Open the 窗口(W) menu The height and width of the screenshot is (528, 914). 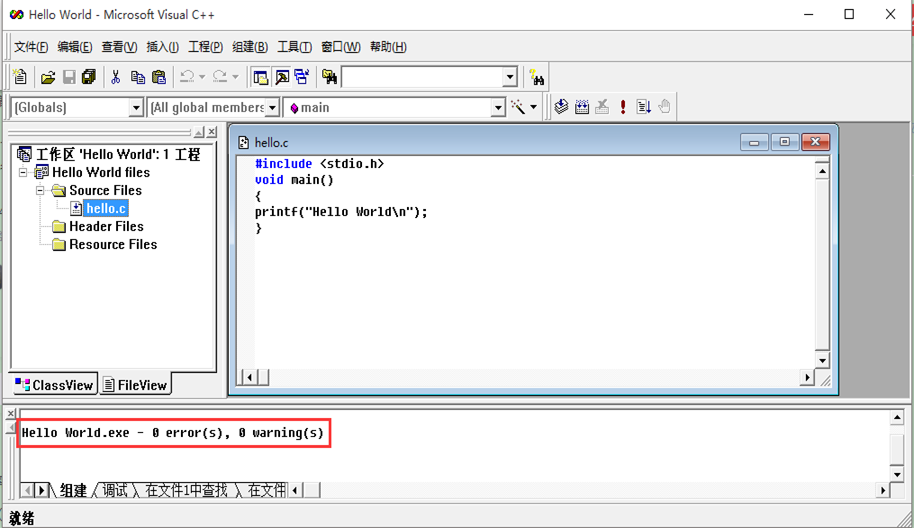(x=340, y=47)
